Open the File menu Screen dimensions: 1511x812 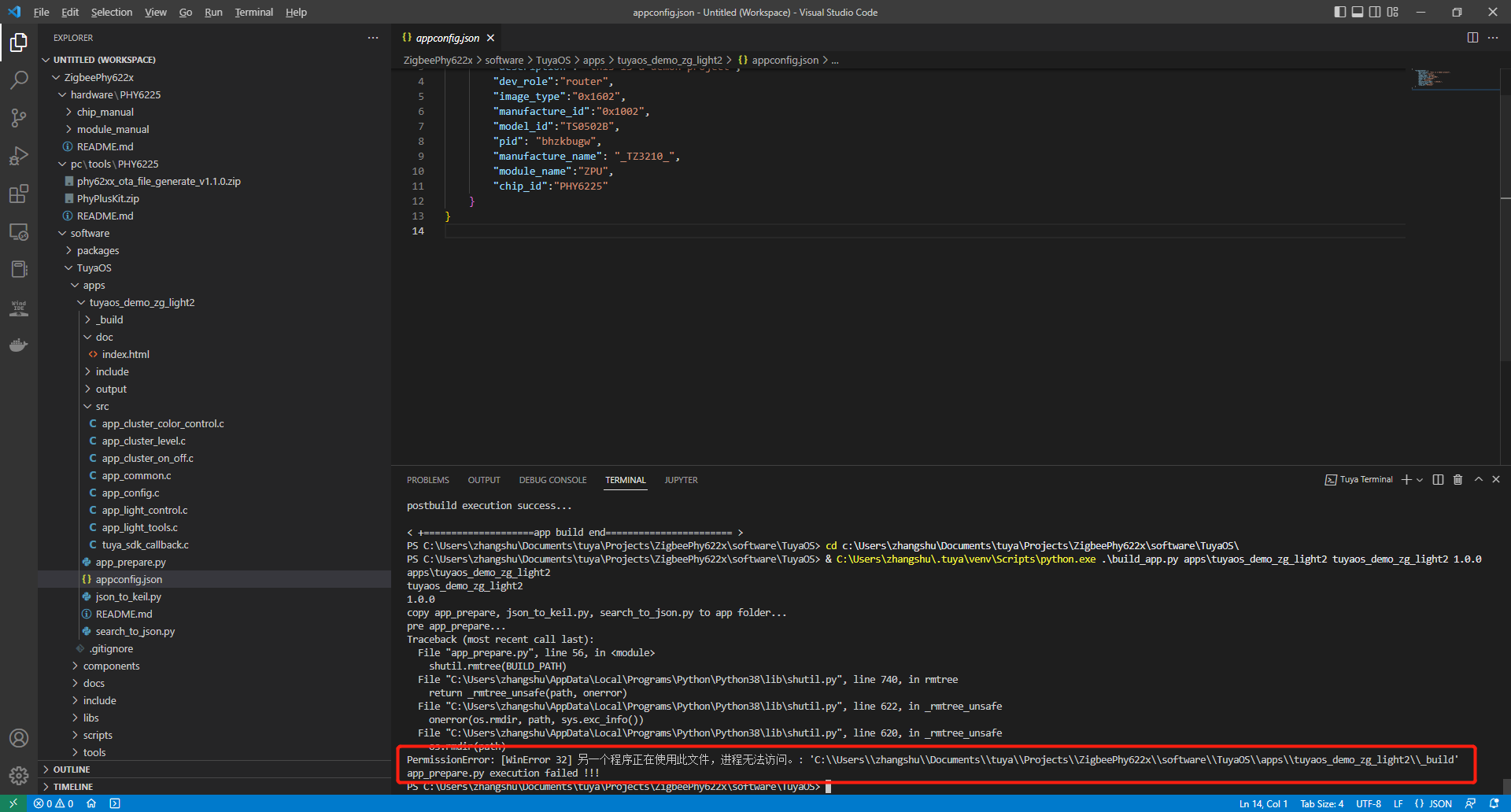[42, 12]
